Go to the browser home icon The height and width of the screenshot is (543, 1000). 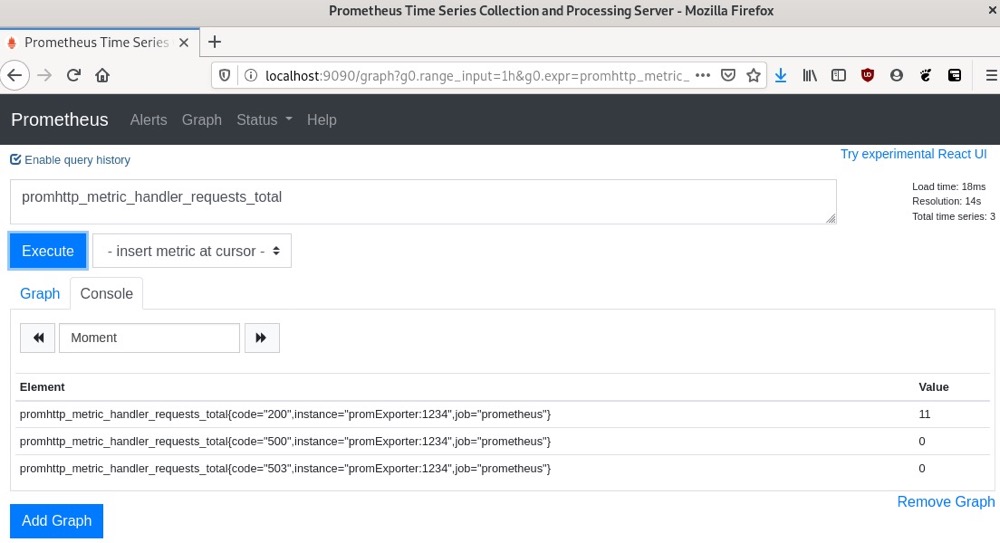point(102,75)
